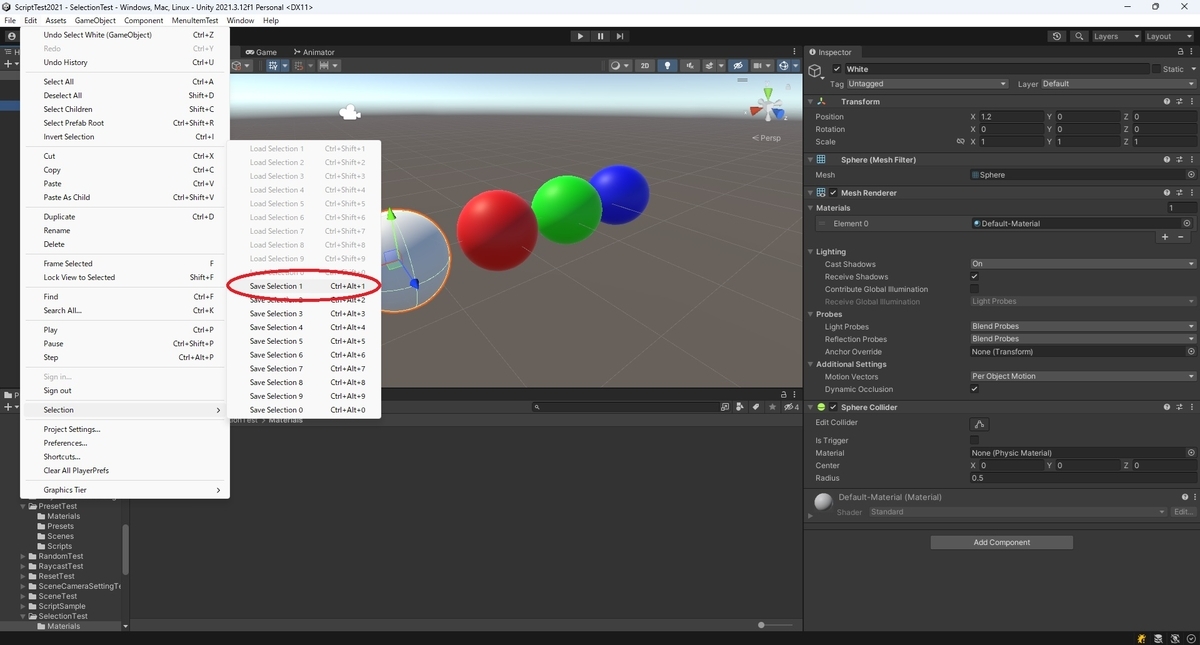1200x645 pixels.
Task: Switch the scene view to 2D mode
Action: pyautogui.click(x=645, y=66)
